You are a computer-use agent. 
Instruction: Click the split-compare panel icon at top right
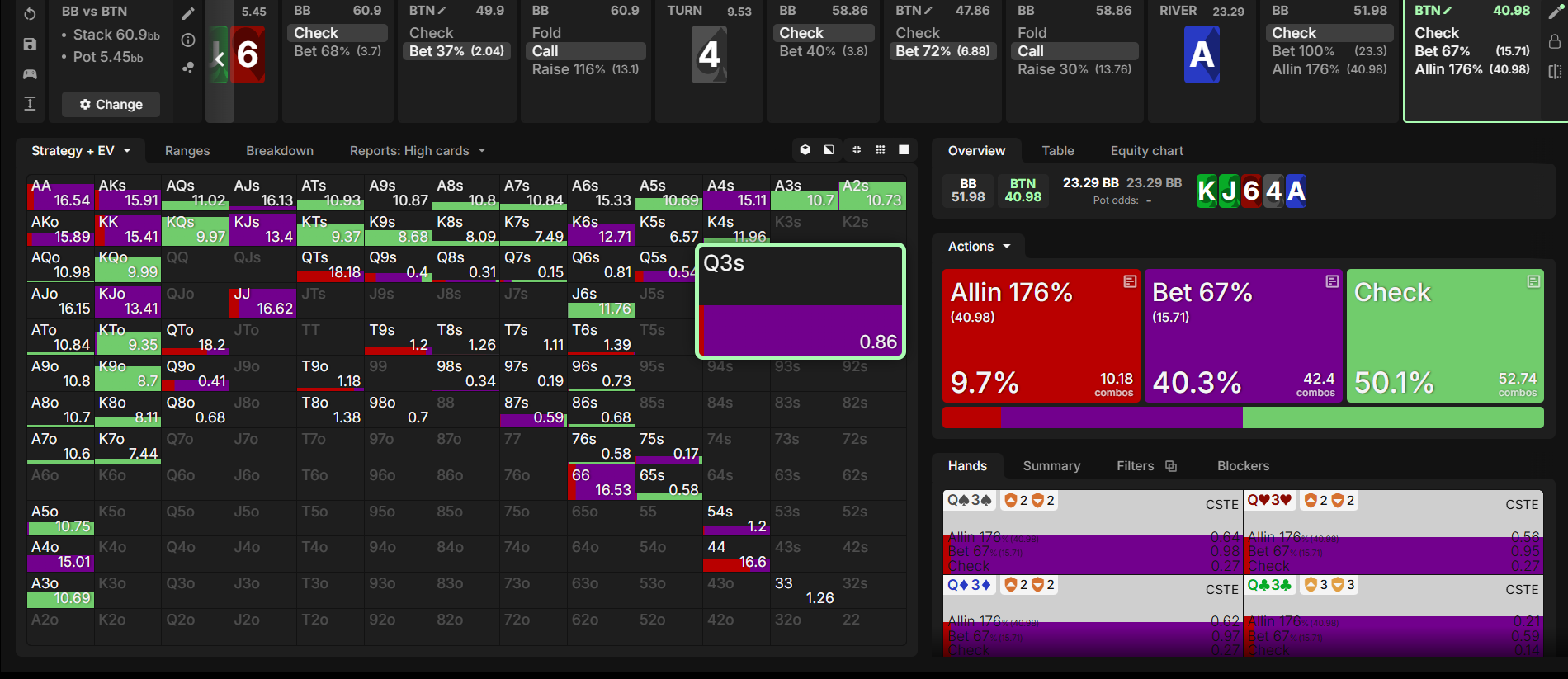(1555, 71)
